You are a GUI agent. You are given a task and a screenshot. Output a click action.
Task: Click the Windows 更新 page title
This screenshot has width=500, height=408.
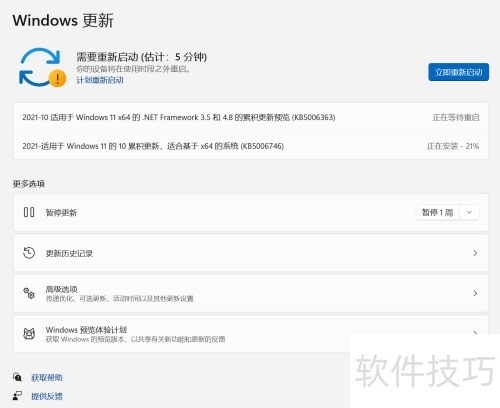63,20
